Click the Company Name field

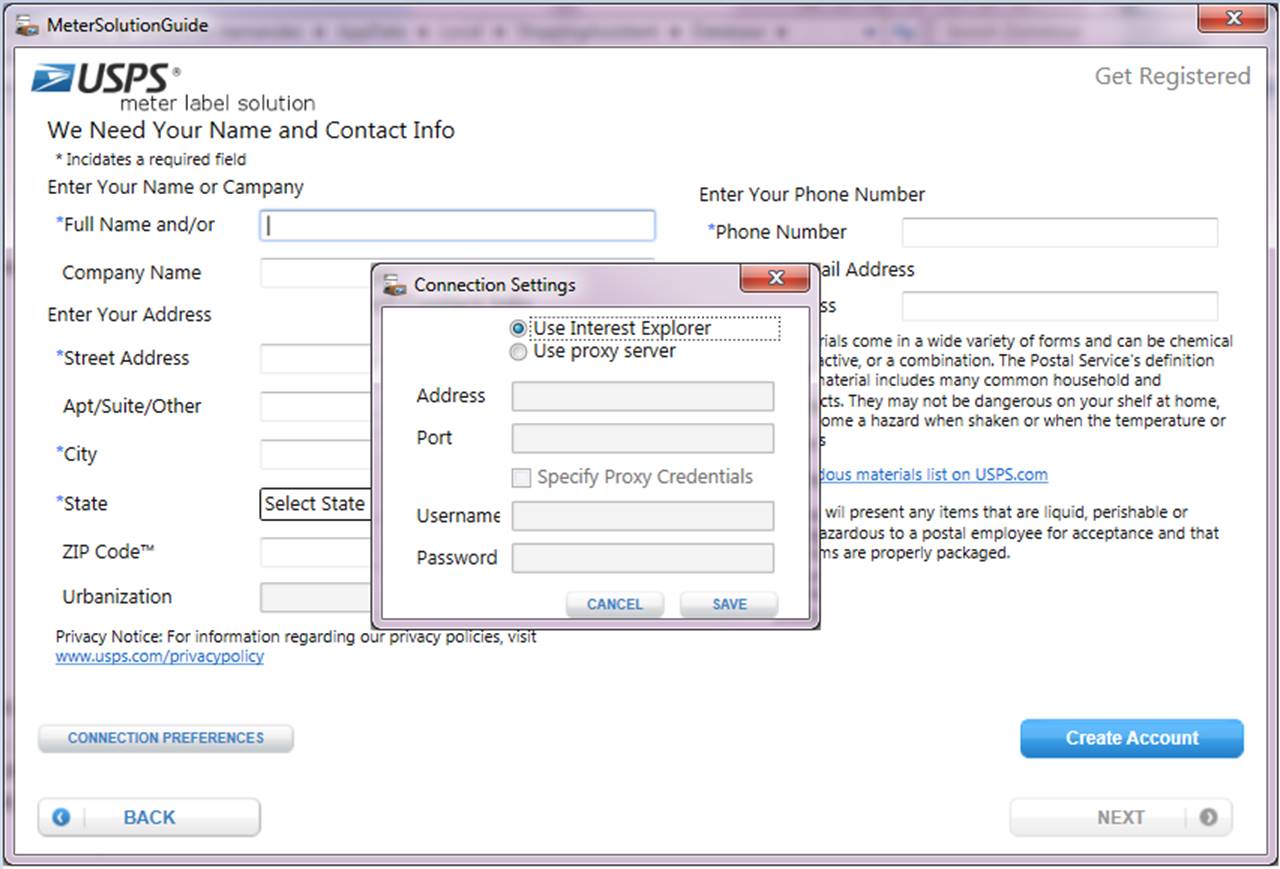pos(316,272)
